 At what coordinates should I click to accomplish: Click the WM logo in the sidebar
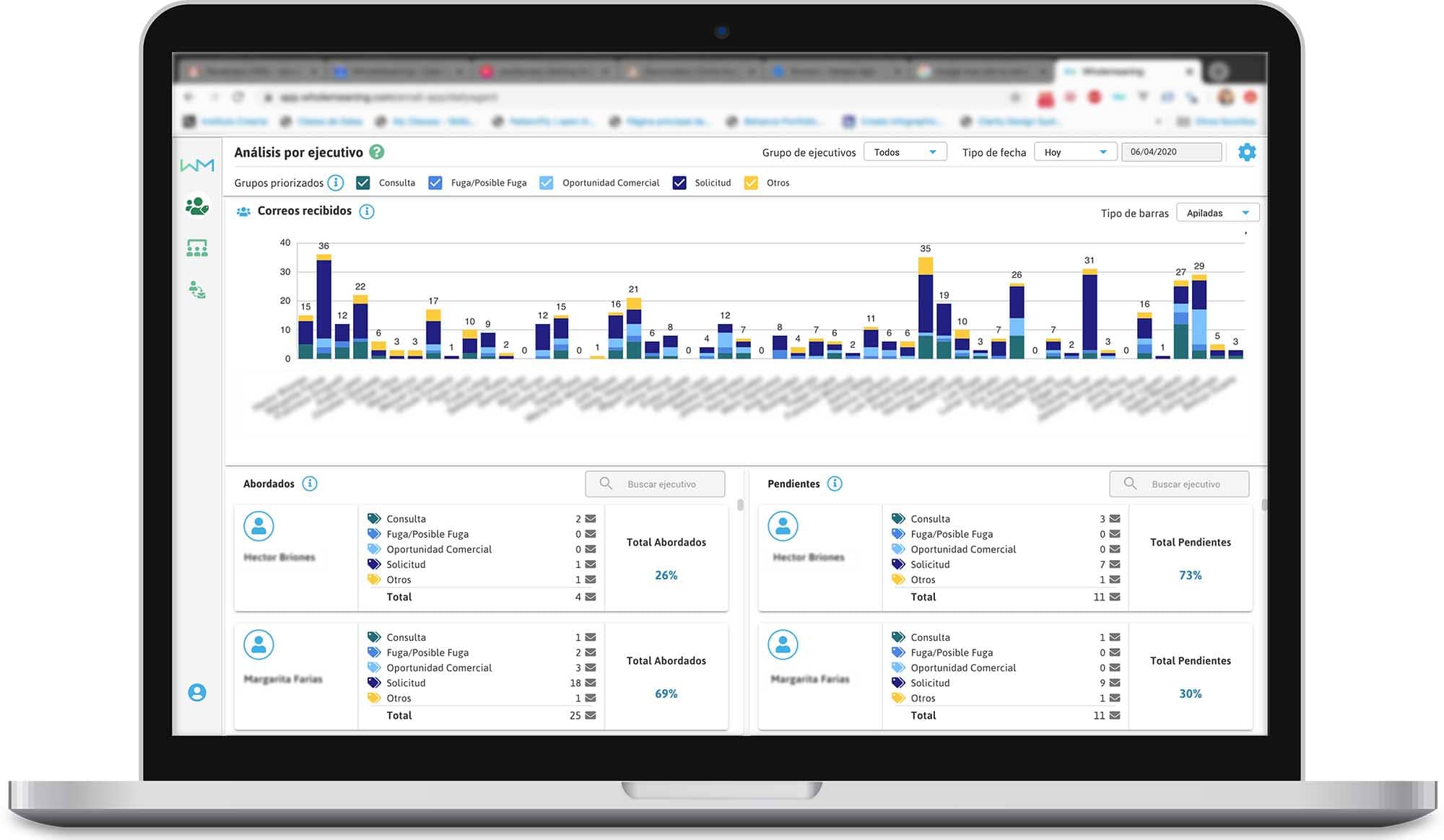coord(196,165)
